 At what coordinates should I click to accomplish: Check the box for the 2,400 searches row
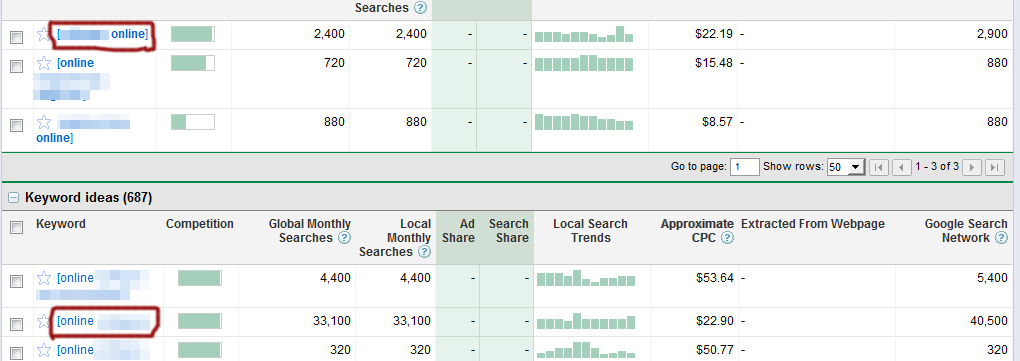(16, 38)
